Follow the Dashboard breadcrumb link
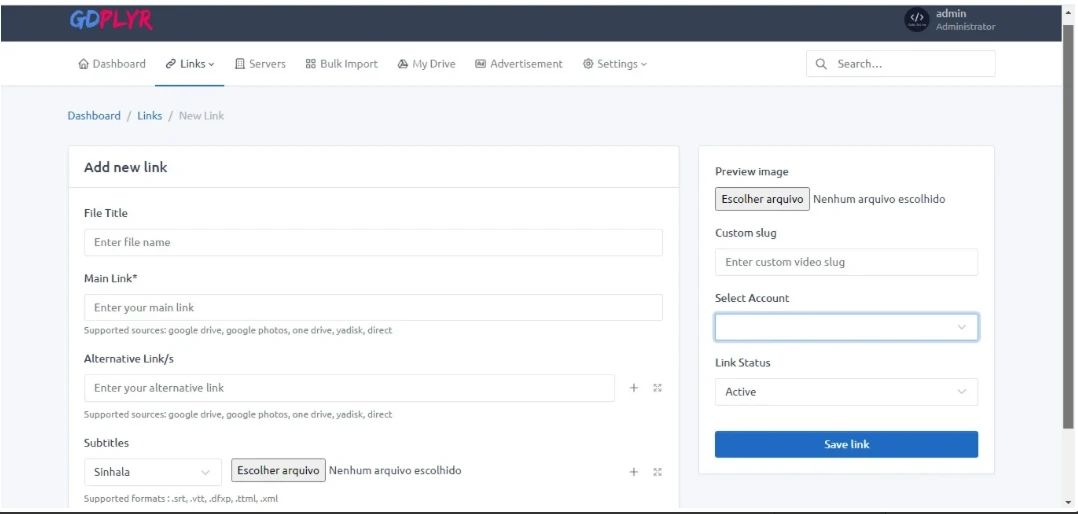 point(94,116)
